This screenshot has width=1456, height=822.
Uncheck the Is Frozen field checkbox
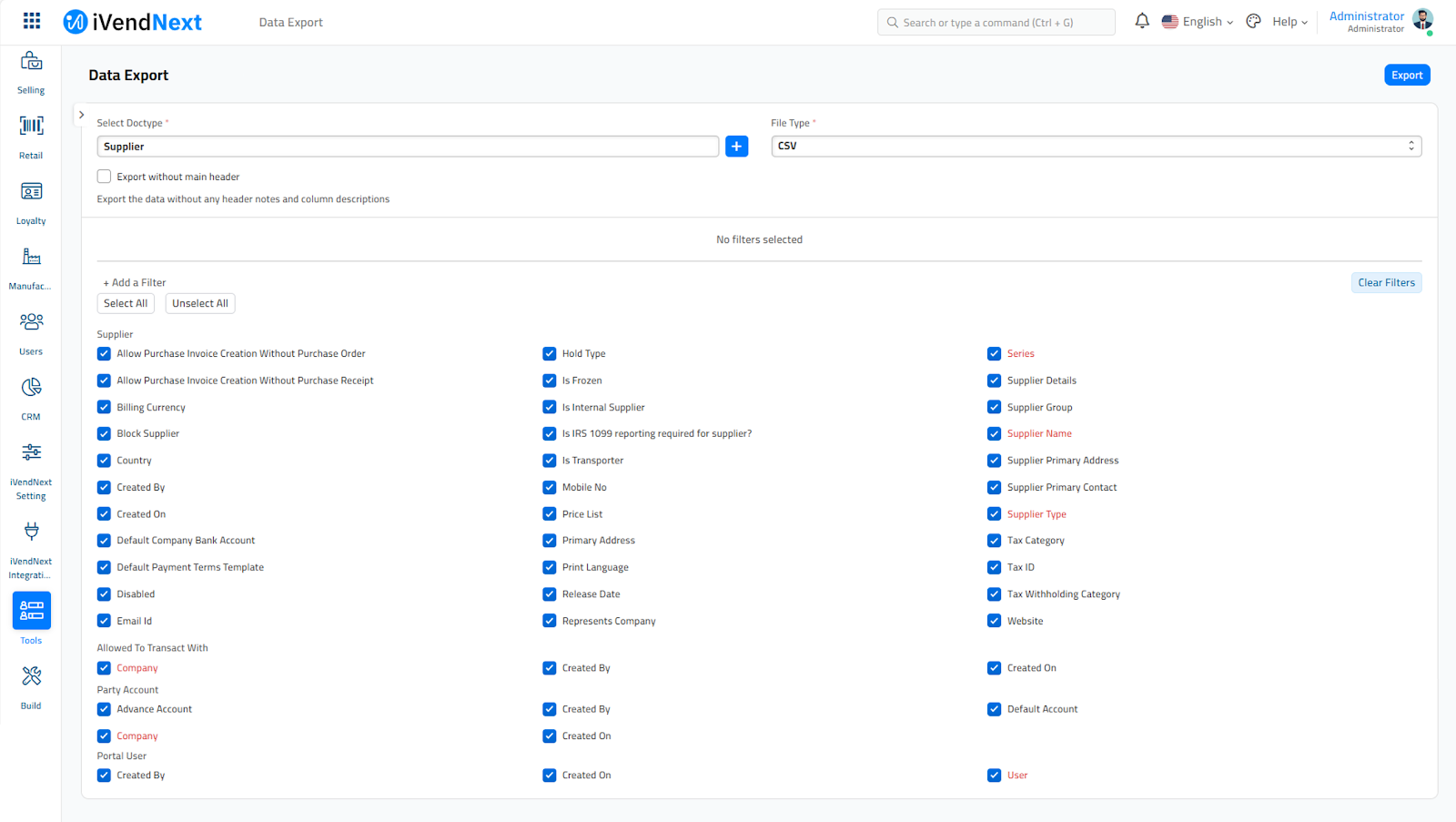[x=550, y=381]
